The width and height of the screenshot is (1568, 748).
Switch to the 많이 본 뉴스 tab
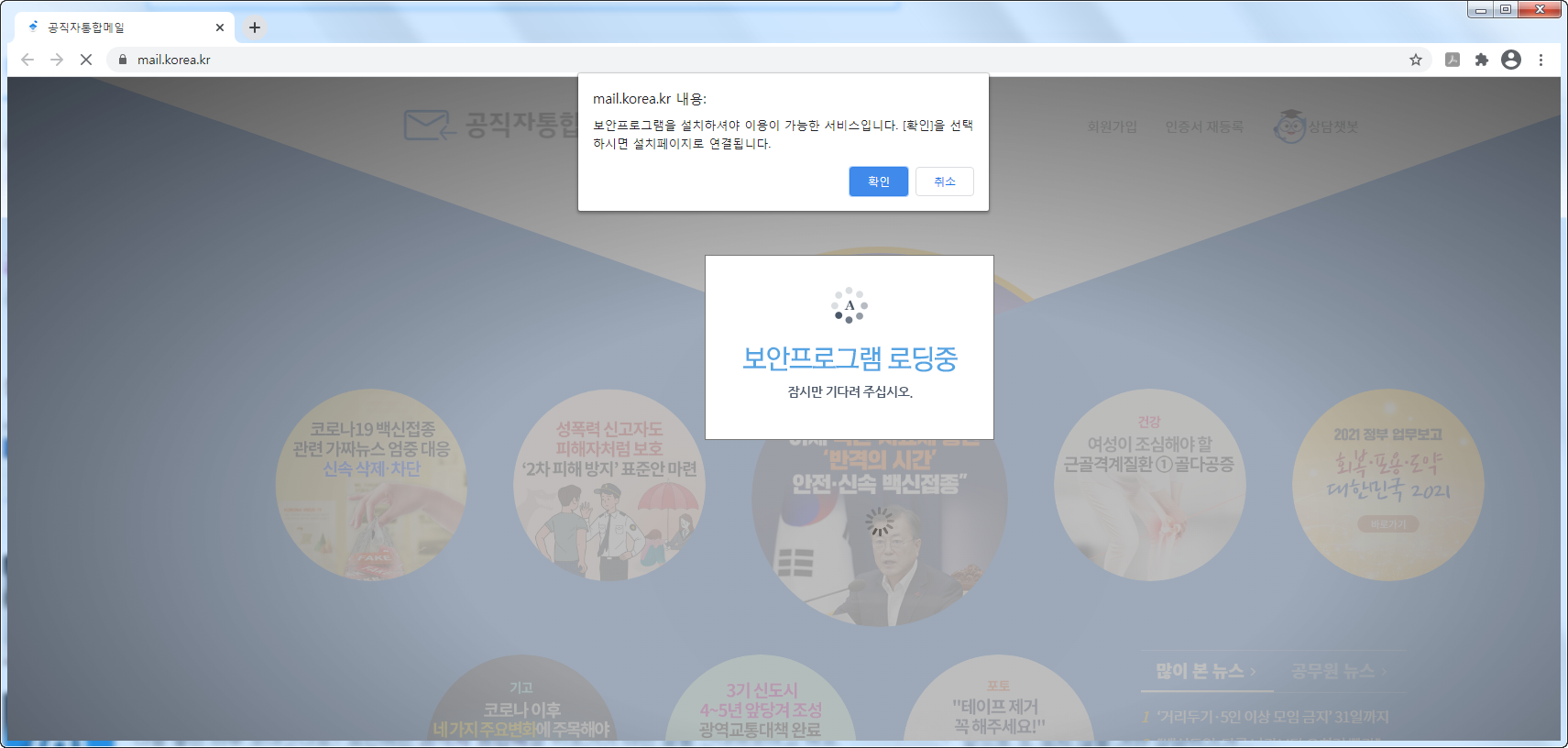pos(1206,671)
